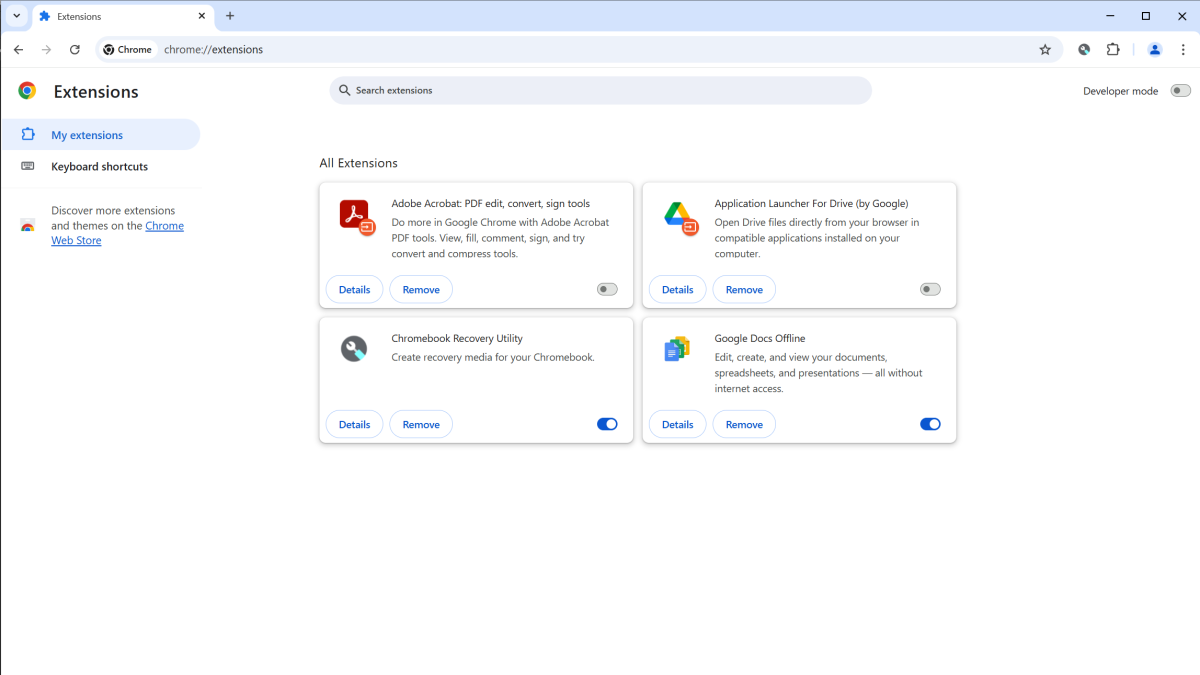The width and height of the screenshot is (1200, 675).
Task: Click the Chromebook Recovery Utility wrench icon
Action: (x=354, y=348)
